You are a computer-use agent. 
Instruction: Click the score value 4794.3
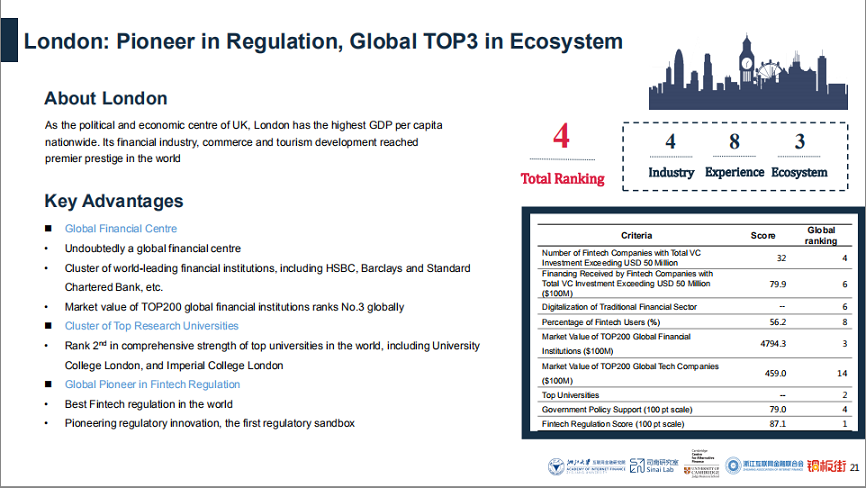[773, 343]
